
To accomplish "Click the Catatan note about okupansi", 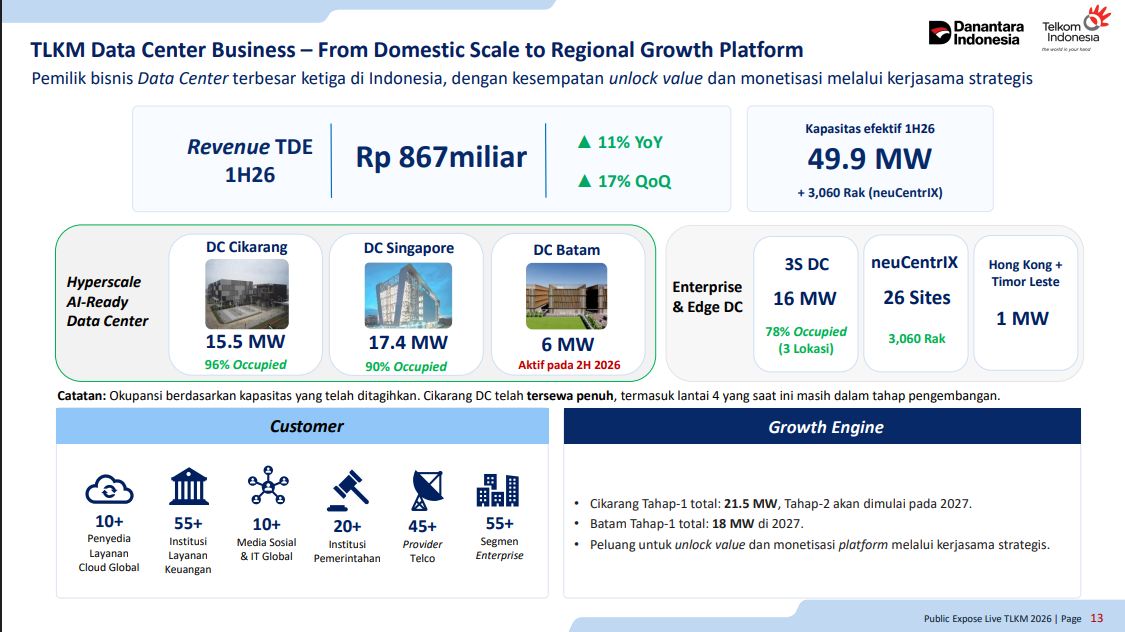I will pos(528,396).
